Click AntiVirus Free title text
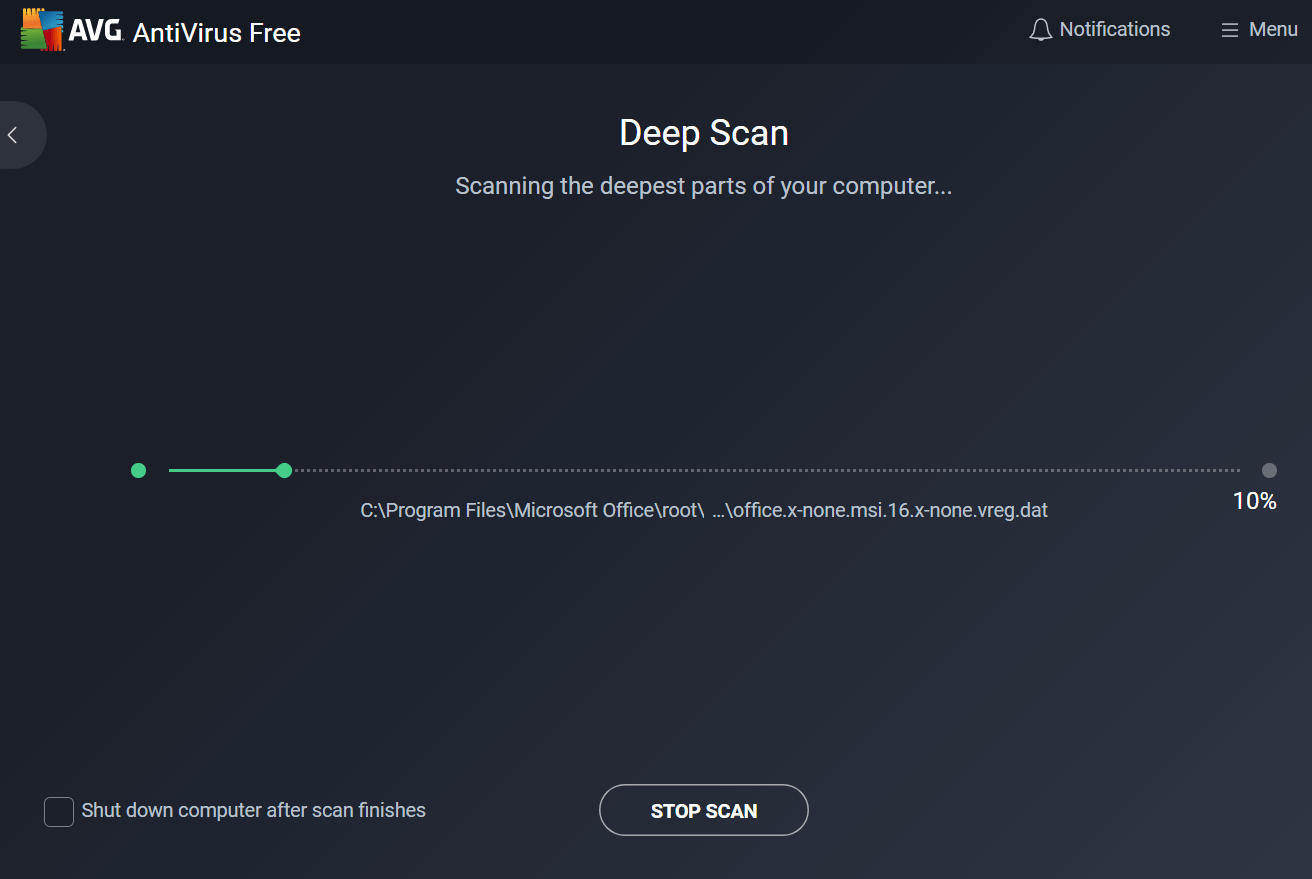Viewport: 1312px width, 879px height. coord(217,32)
